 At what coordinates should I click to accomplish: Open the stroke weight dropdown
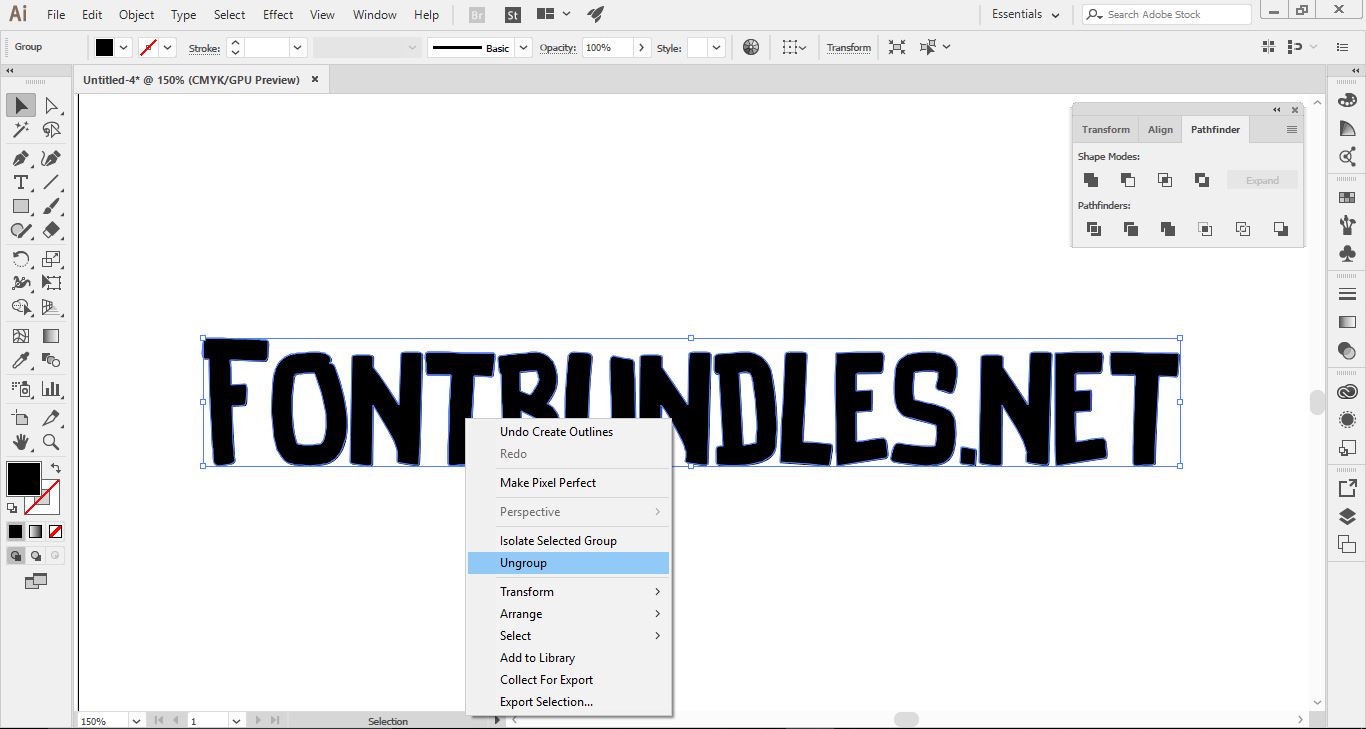coord(297,47)
